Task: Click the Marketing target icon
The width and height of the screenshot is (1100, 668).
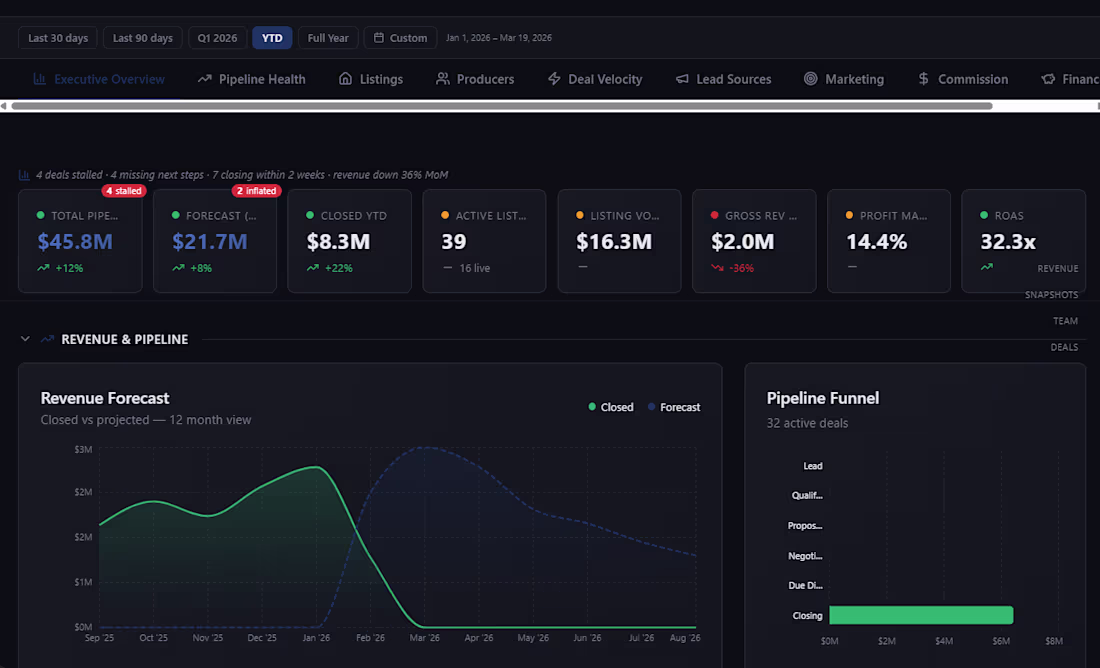Action: (x=810, y=78)
